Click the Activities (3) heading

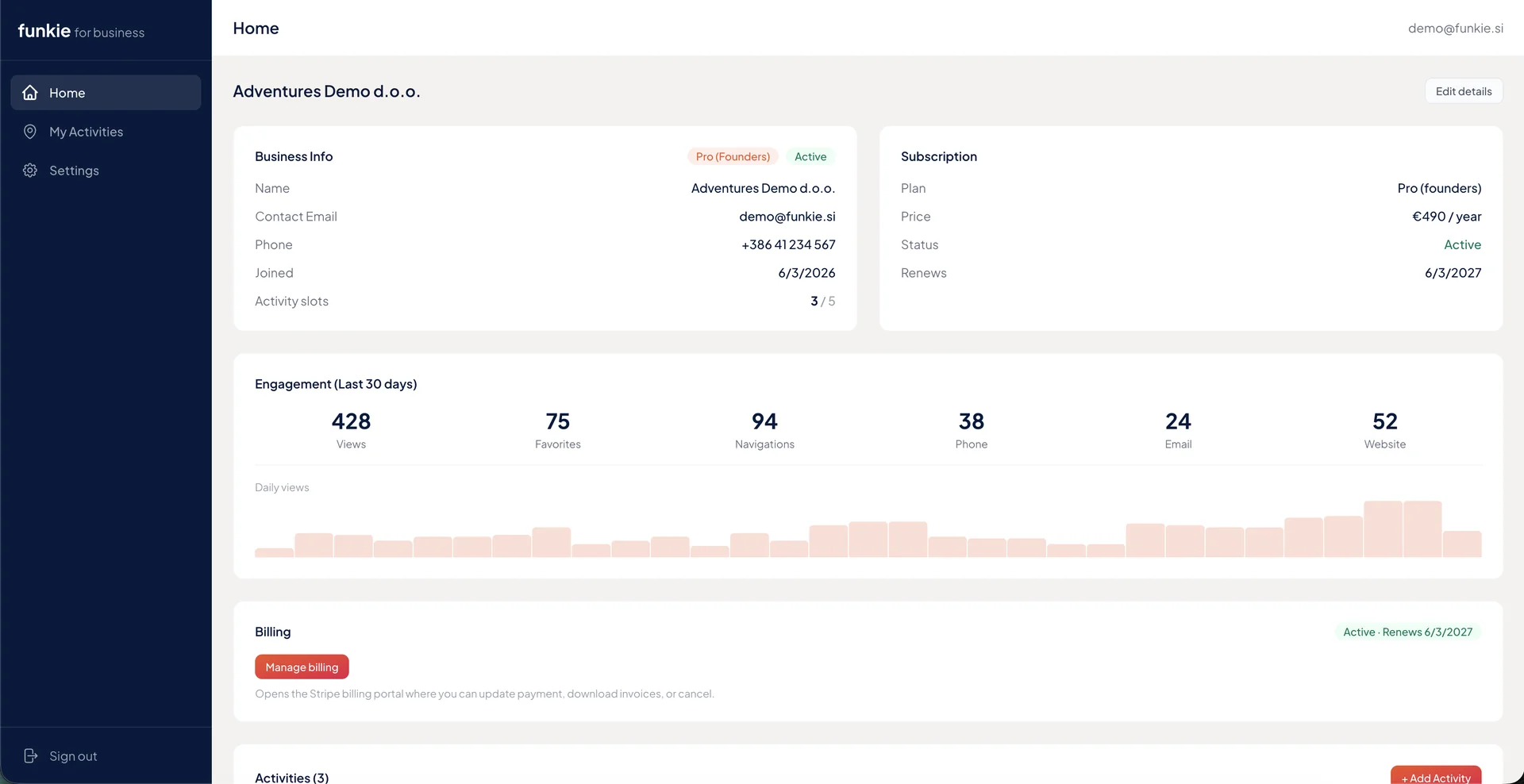coord(291,778)
